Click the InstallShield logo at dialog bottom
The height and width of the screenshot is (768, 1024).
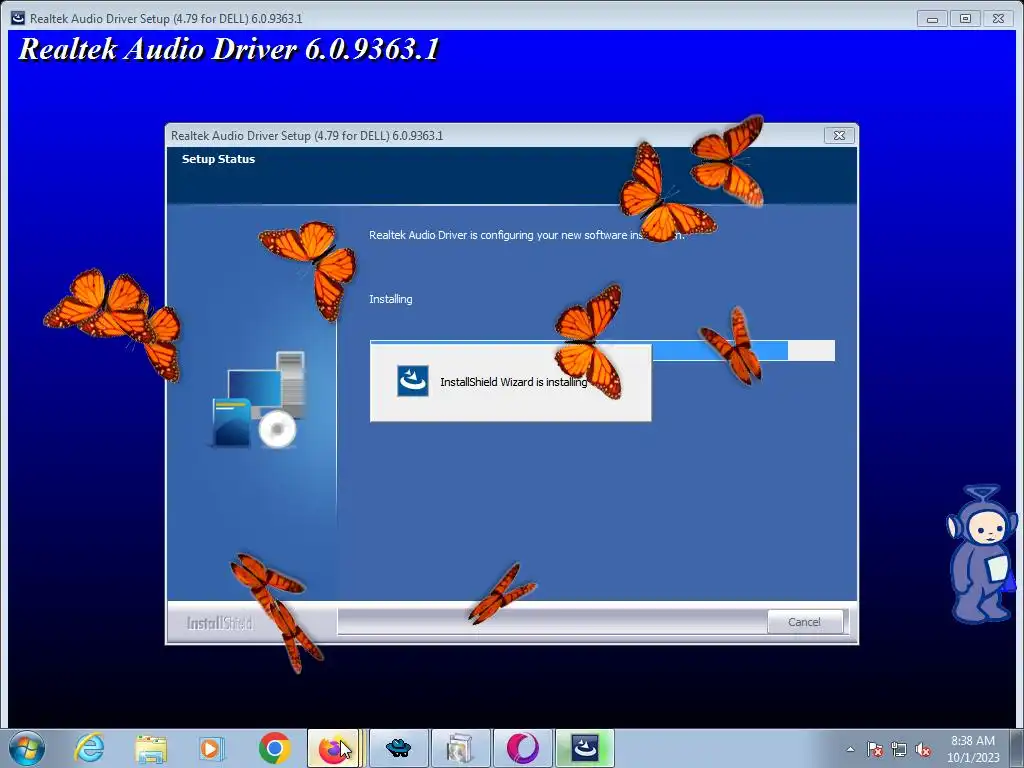point(219,623)
